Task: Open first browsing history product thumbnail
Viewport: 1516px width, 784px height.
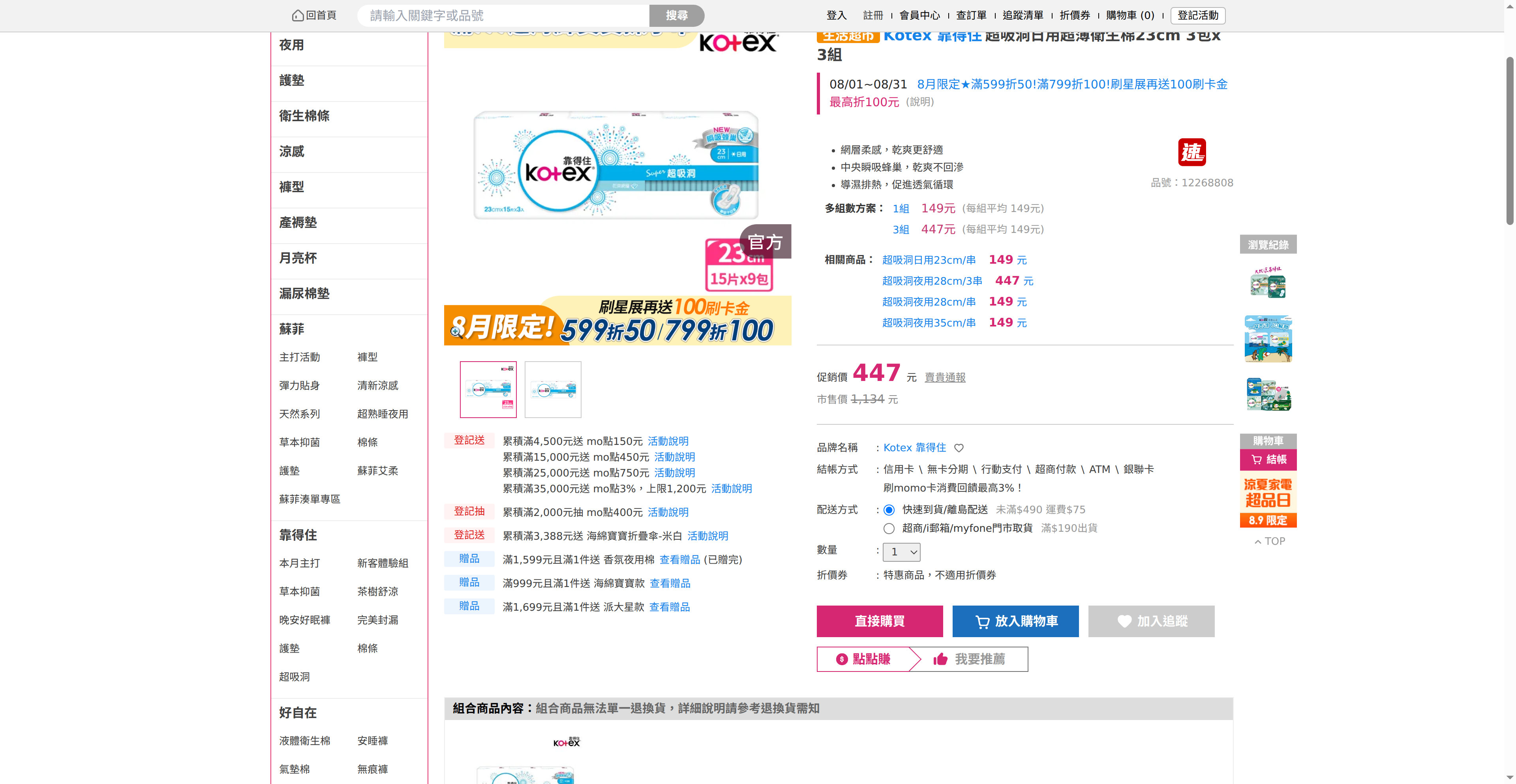Action: [1268, 283]
